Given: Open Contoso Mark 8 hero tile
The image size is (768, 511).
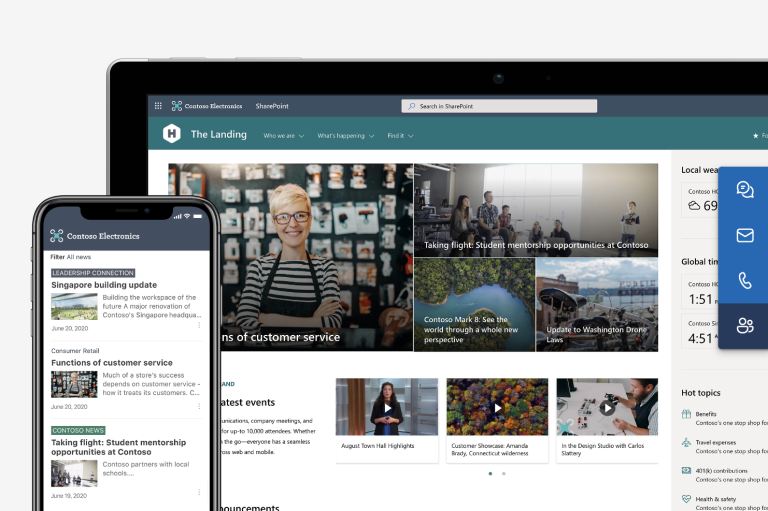Looking at the screenshot, I should tap(474, 305).
